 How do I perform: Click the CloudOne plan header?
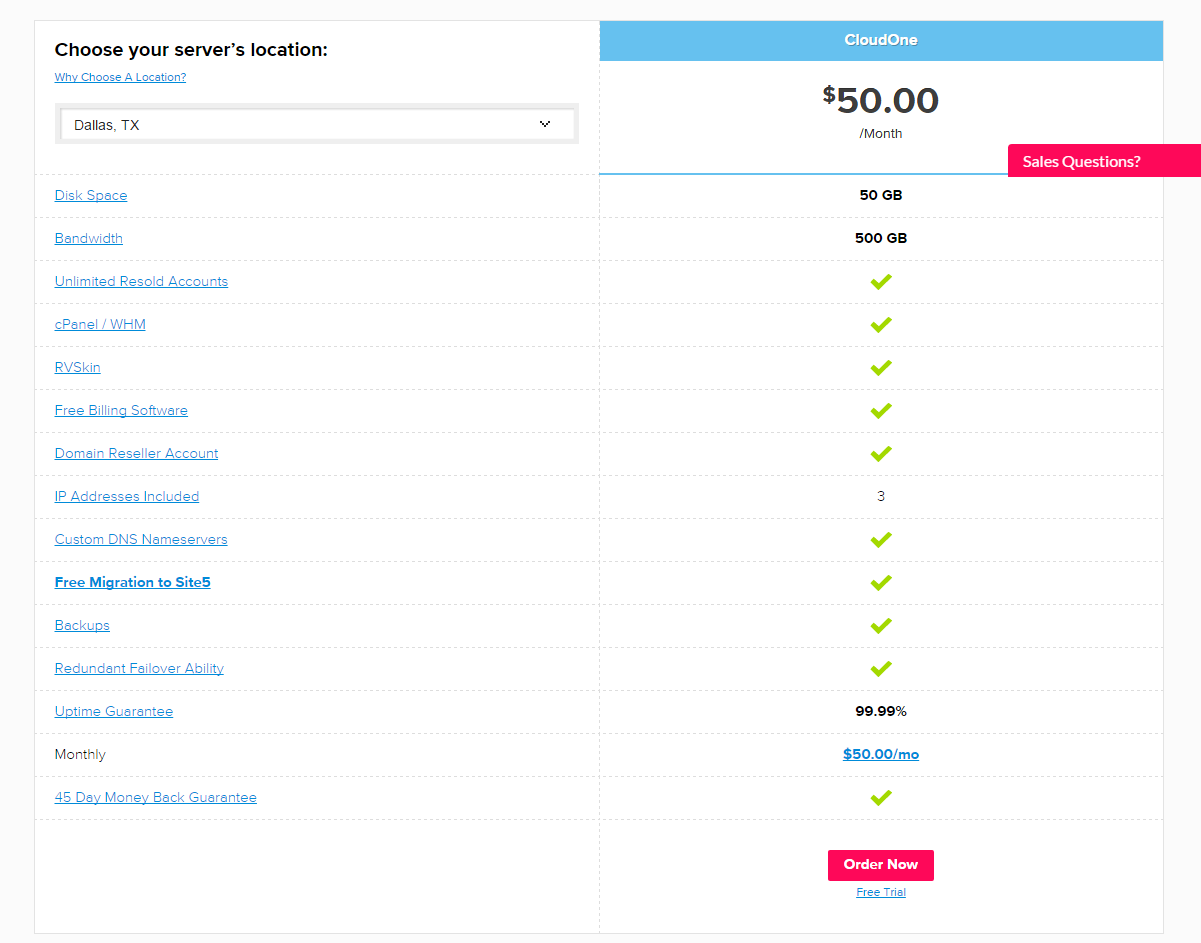(x=881, y=40)
